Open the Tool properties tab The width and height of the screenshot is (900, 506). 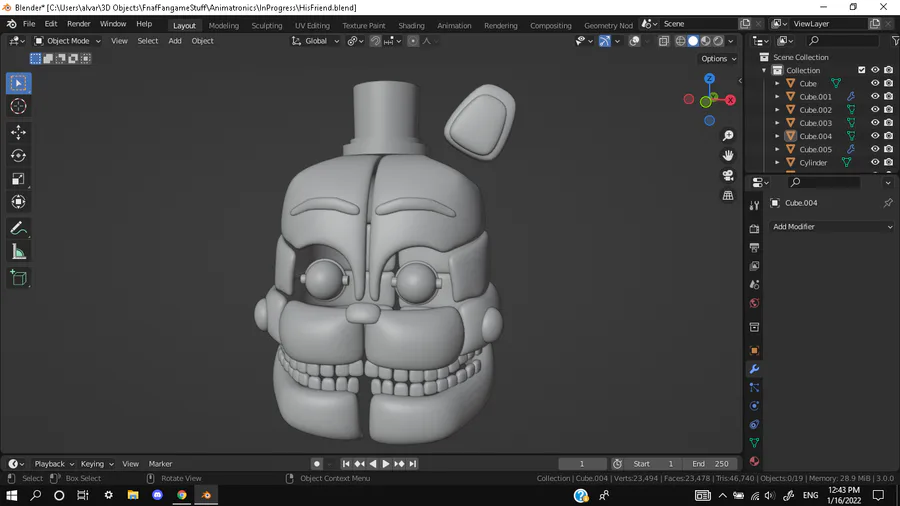coord(754,206)
